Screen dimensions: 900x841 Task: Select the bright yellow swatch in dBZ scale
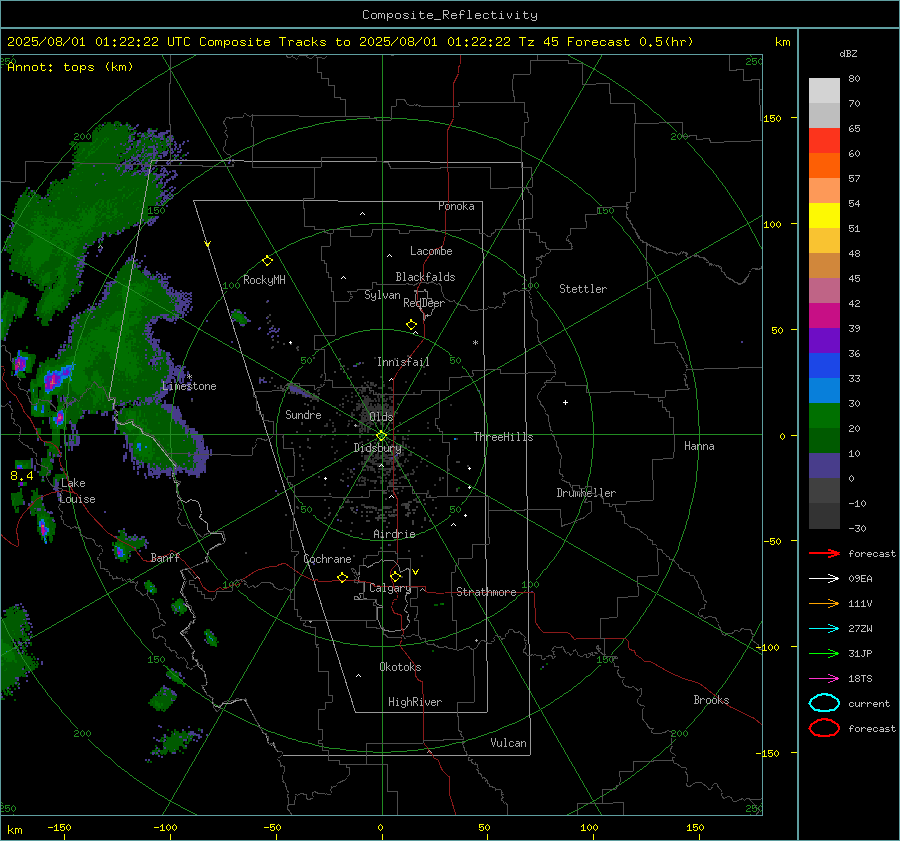[824, 215]
